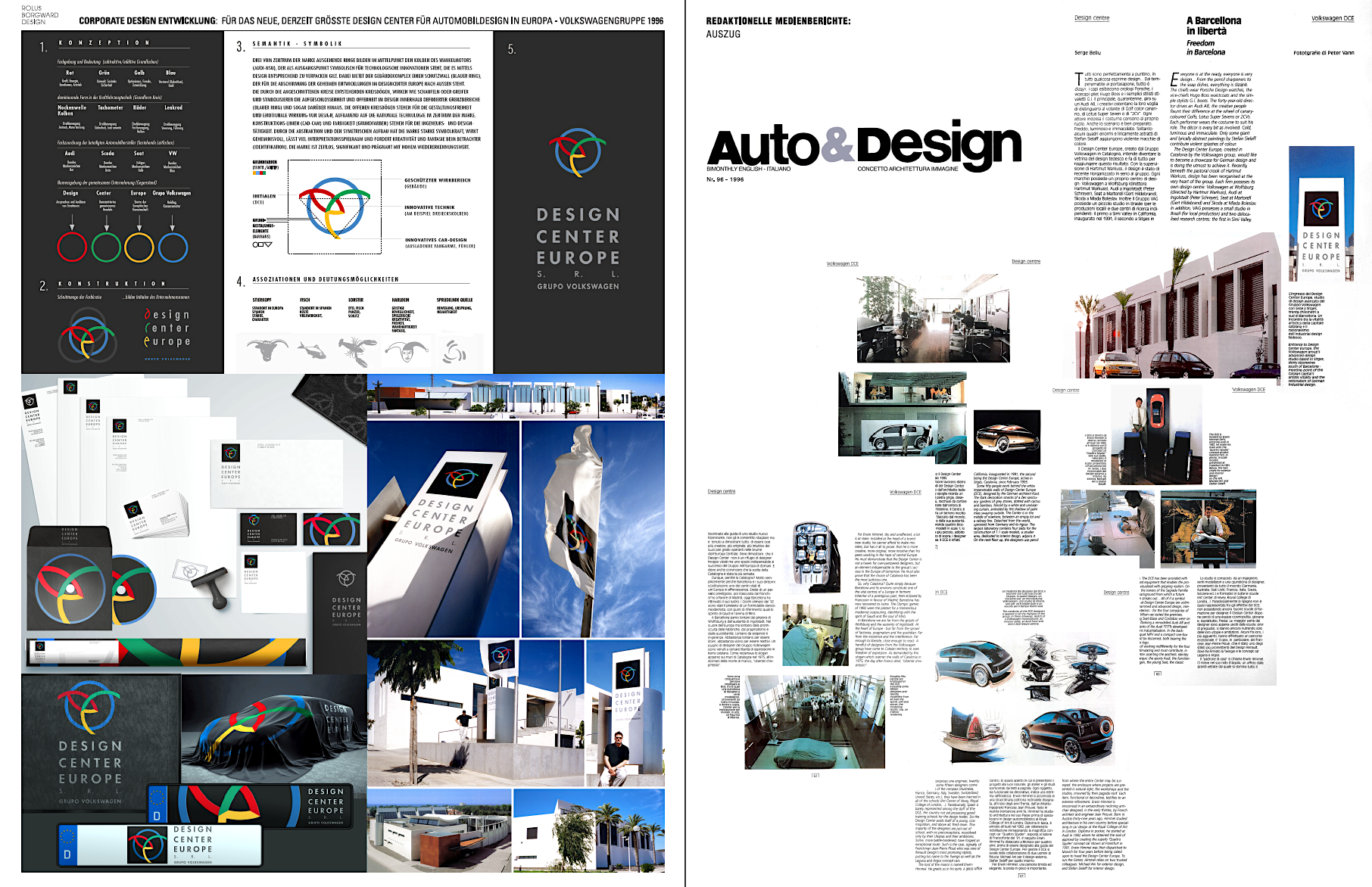
Task: Pick the blue circle in the Konzeption panel
Action: 173,247
